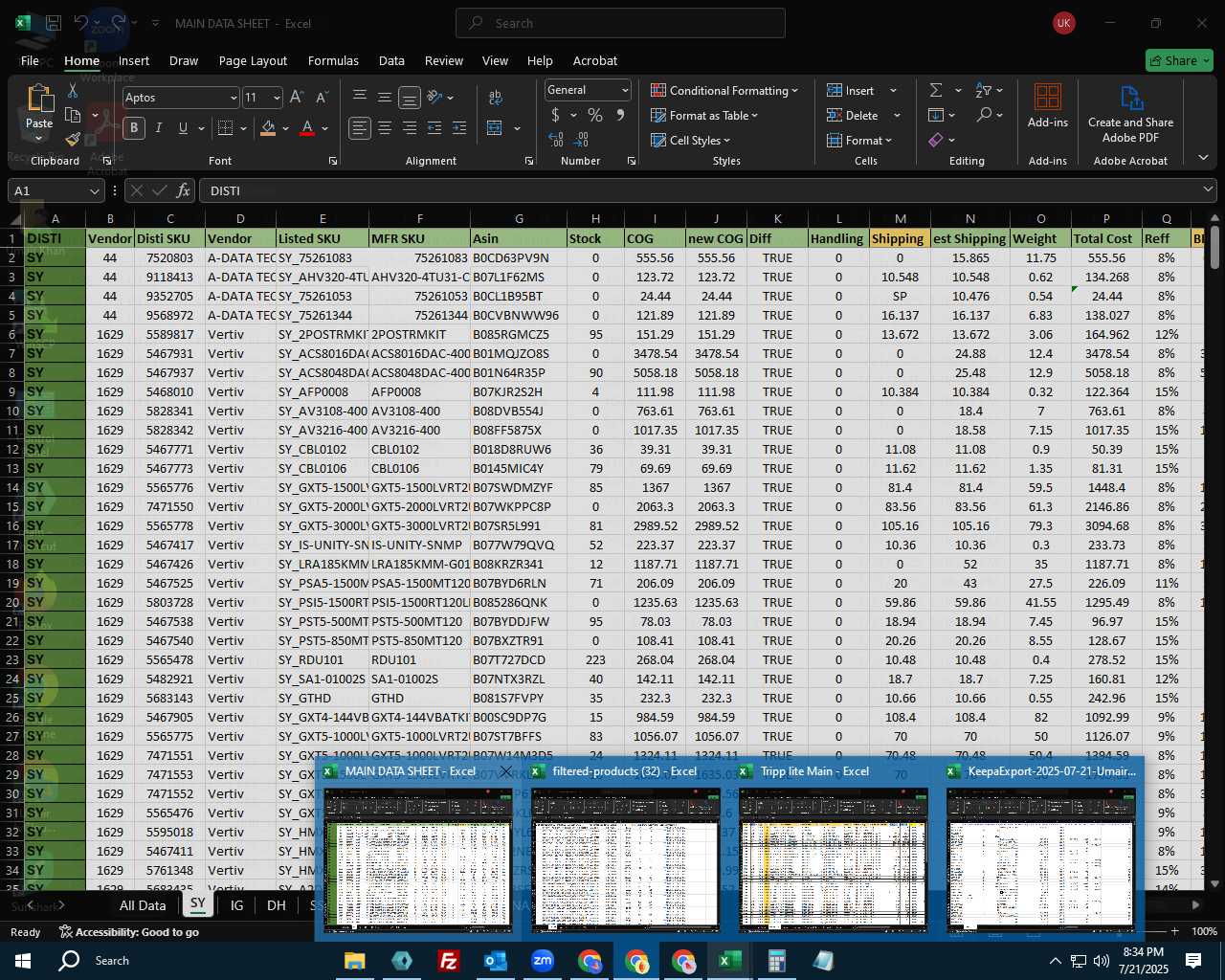Image resolution: width=1225 pixels, height=980 pixels.
Task: Switch to Formulas ribbon tab
Action: 333,60
